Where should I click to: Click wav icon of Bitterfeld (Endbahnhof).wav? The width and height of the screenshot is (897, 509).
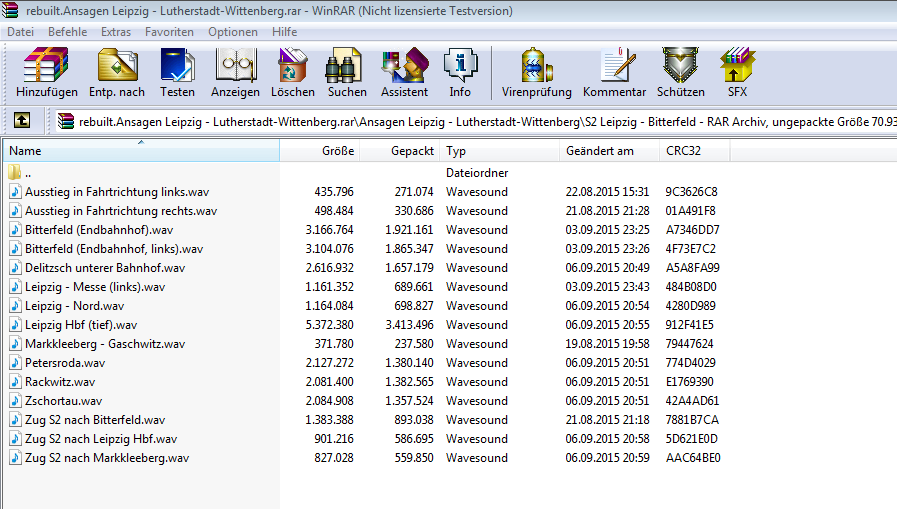click(x=15, y=229)
